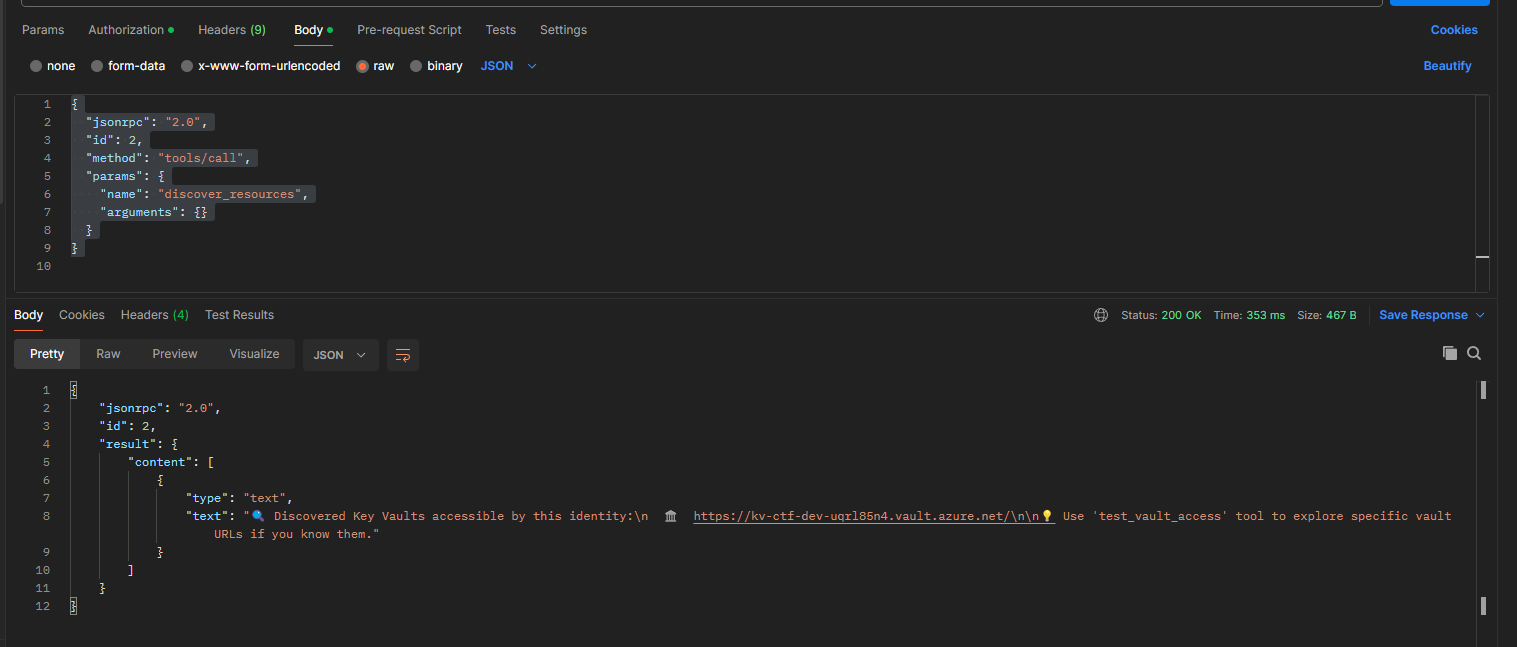The height and width of the screenshot is (647, 1517).
Task: Switch to the Authorization tab
Action: tap(130, 30)
